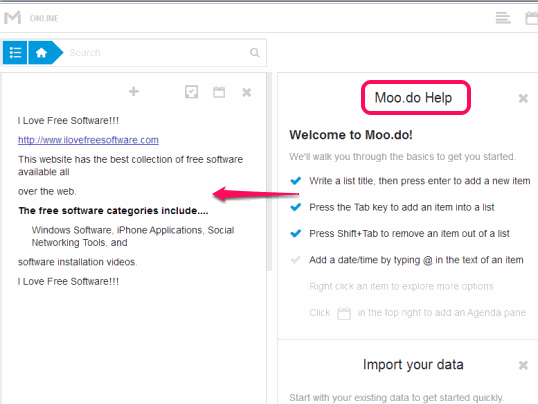Open calendar icon in list pane header
Screen dimensions: 538x404
[x=219, y=92]
